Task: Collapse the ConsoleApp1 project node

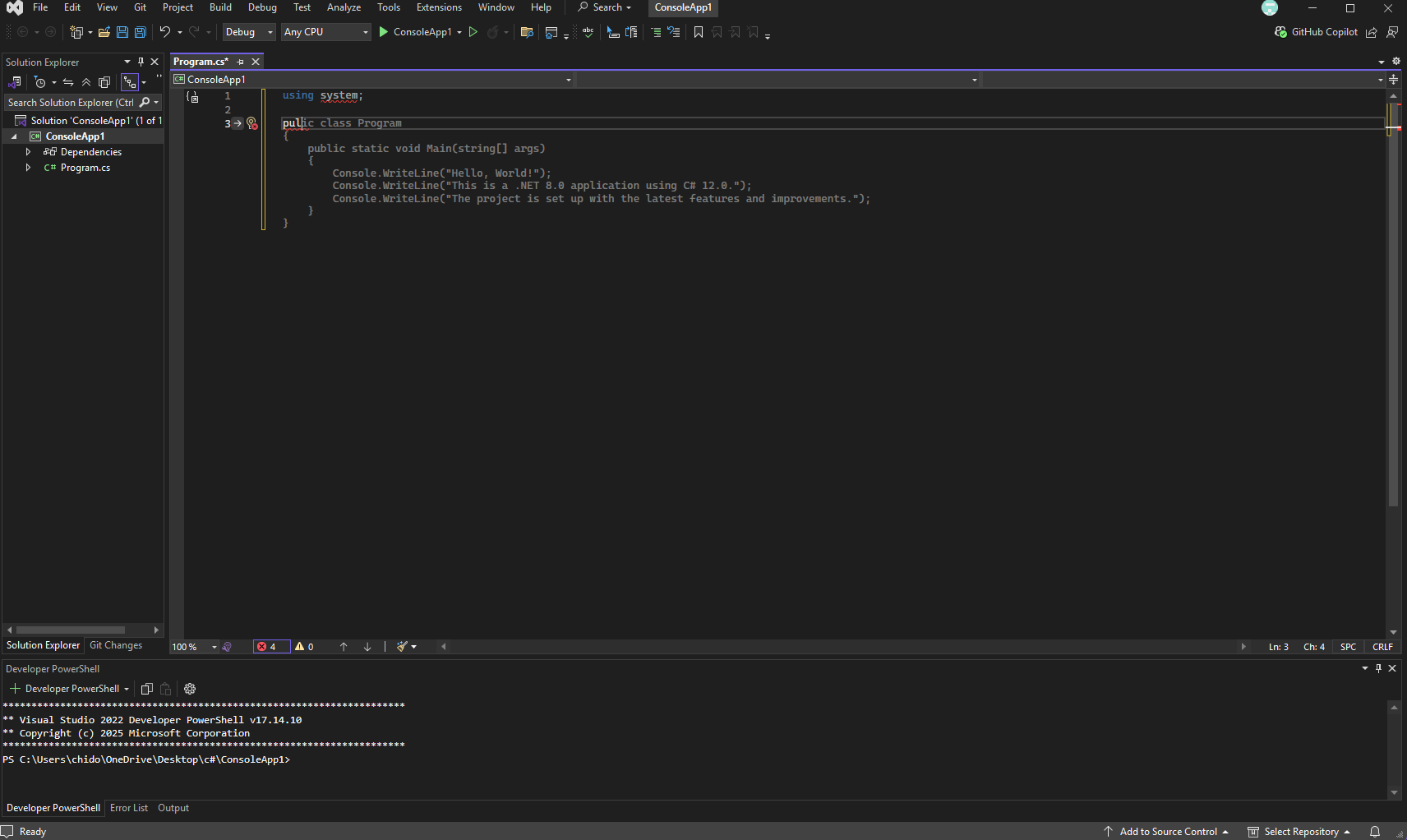Action: (14, 136)
